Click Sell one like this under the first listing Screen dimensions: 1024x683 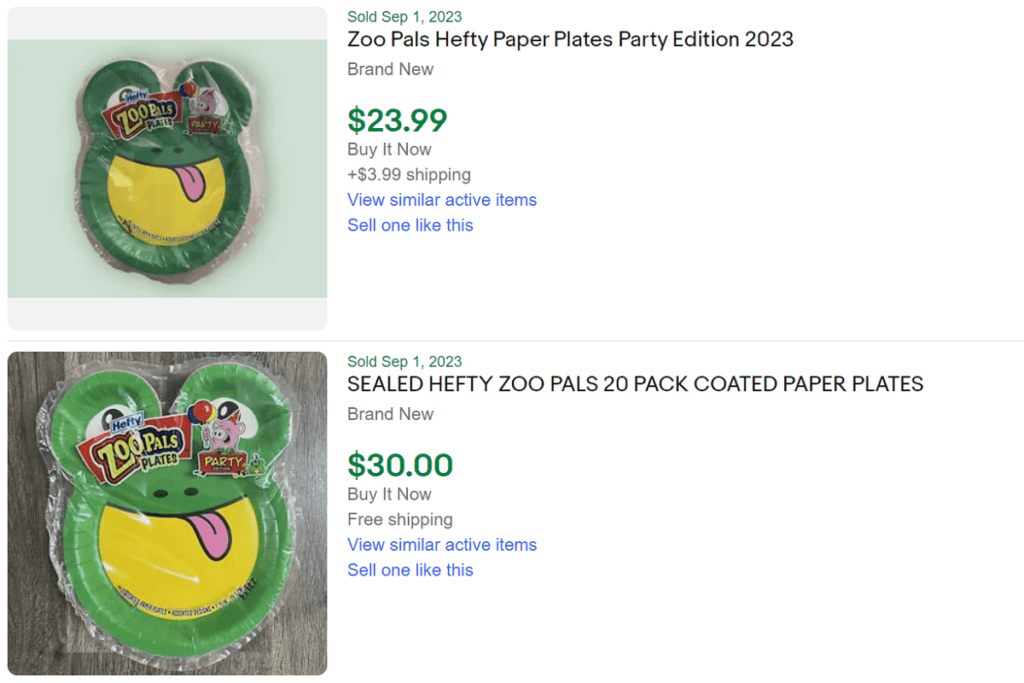coord(410,225)
